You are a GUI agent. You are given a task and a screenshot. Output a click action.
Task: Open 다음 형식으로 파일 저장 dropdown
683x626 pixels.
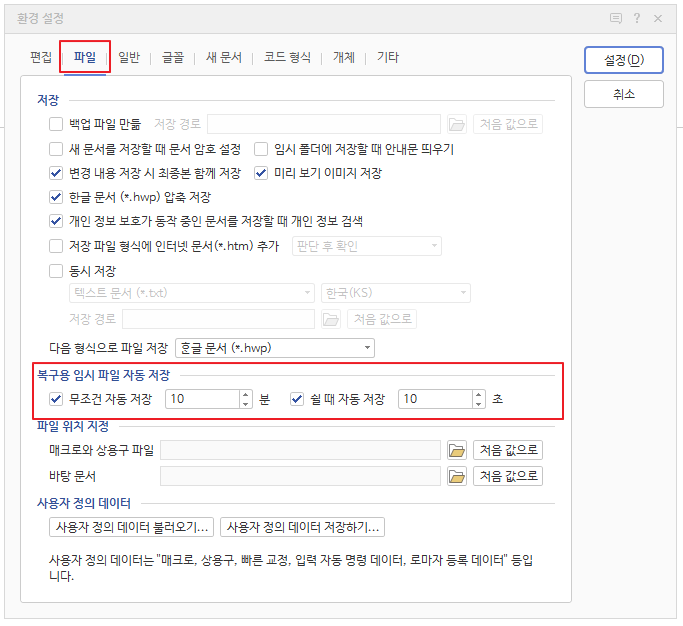[275, 348]
